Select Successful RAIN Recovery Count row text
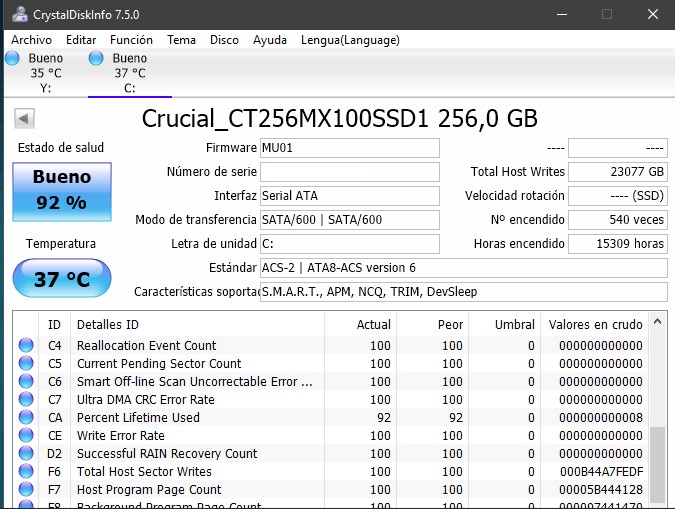Image resolution: width=675 pixels, height=509 pixels. click(x=167, y=453)
